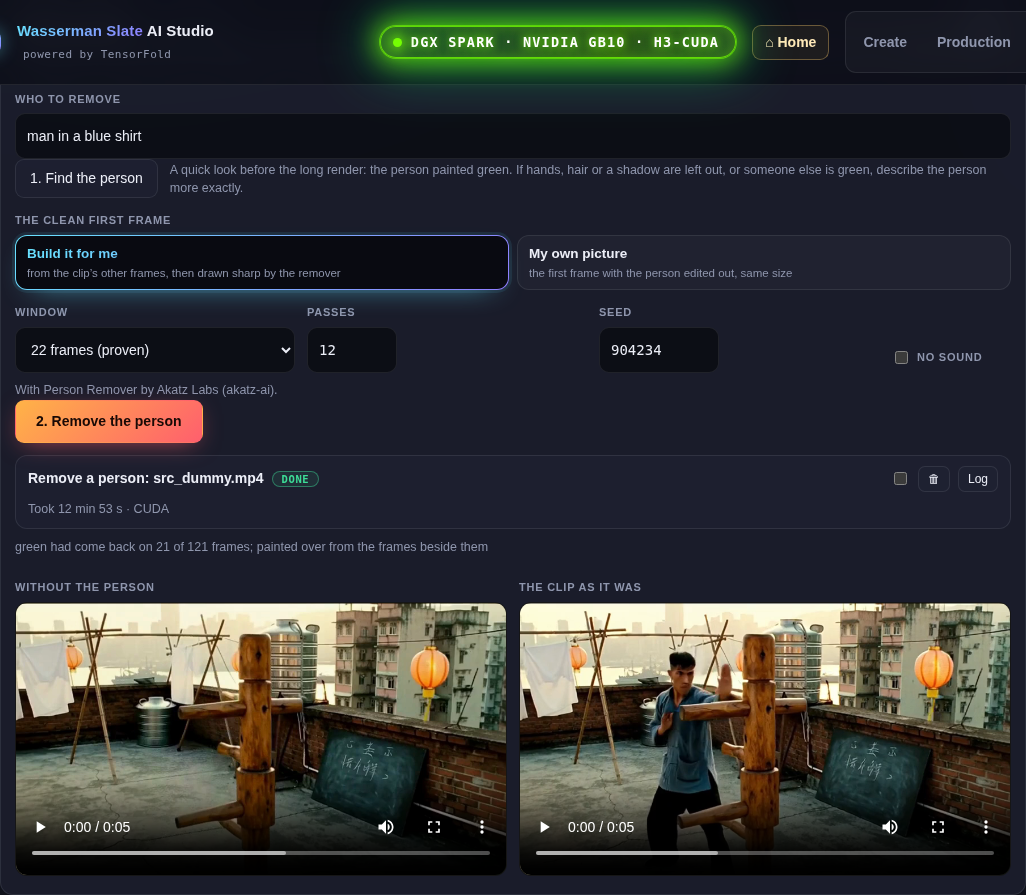The image size is (1026, 895).
Task: Go to the Home page
Action: click(x=790, y=43)
